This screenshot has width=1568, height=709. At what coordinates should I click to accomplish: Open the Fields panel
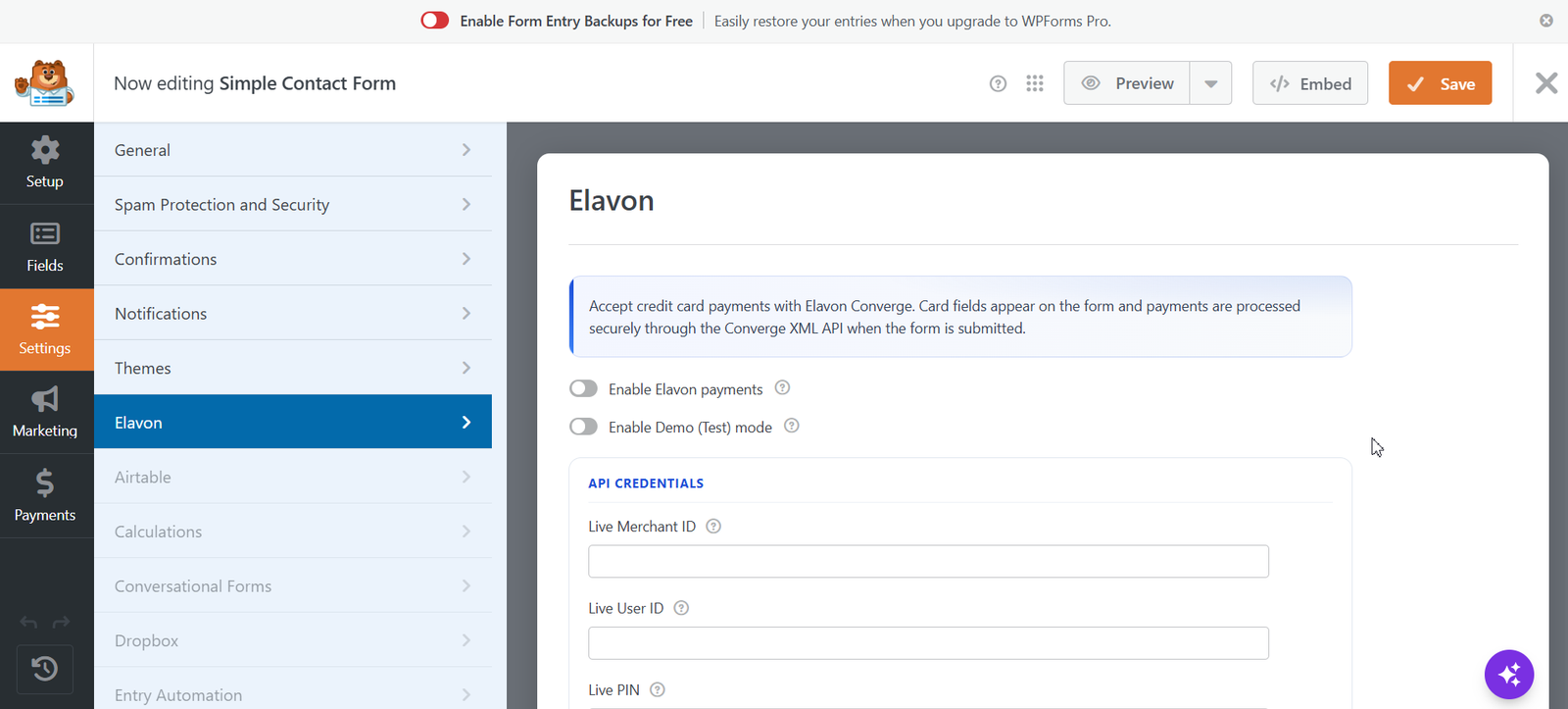point(45,246)
